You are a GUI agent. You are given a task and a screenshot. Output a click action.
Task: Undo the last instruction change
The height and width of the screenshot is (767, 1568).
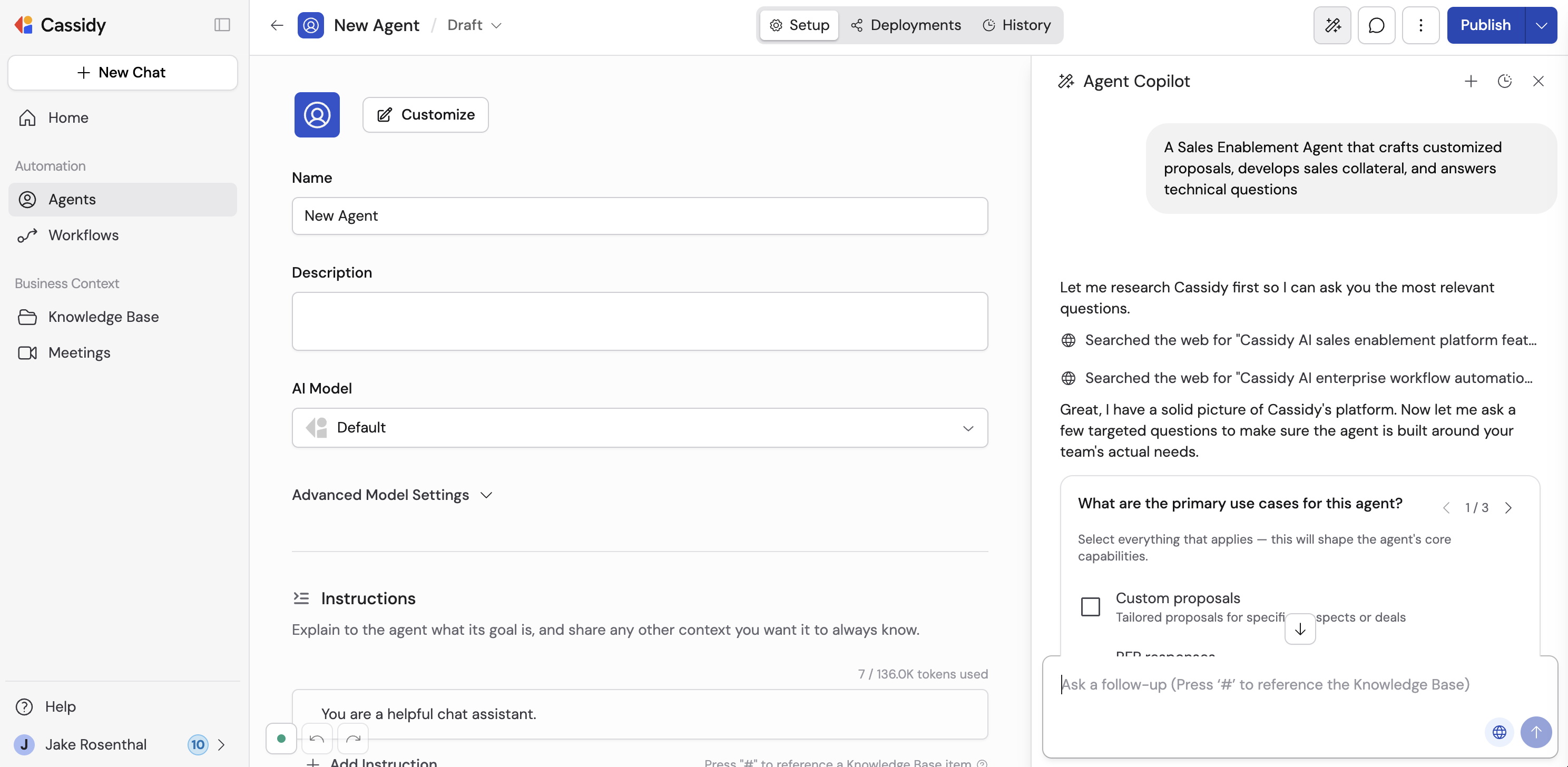(317, 739)
